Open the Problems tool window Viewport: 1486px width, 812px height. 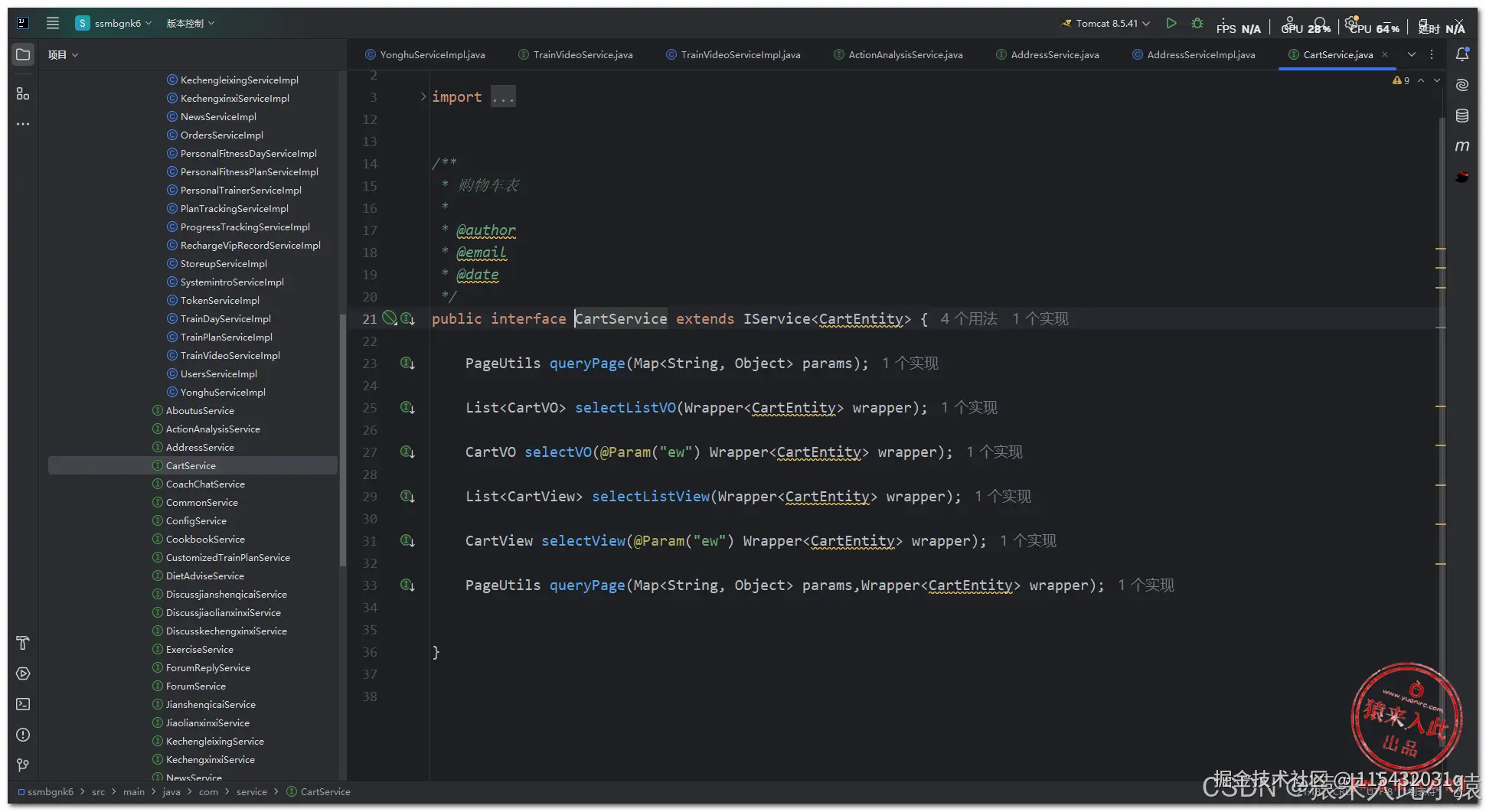click(x=23, y=735)
